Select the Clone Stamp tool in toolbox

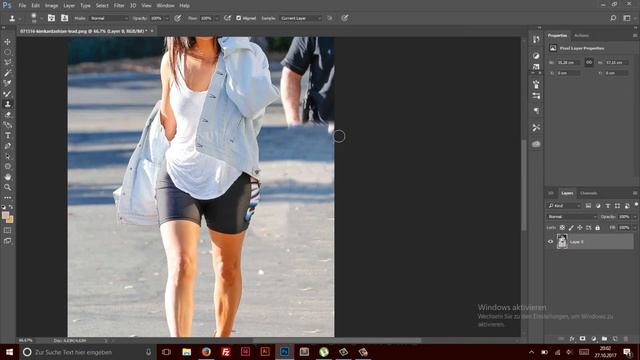[x=7, y=104]
